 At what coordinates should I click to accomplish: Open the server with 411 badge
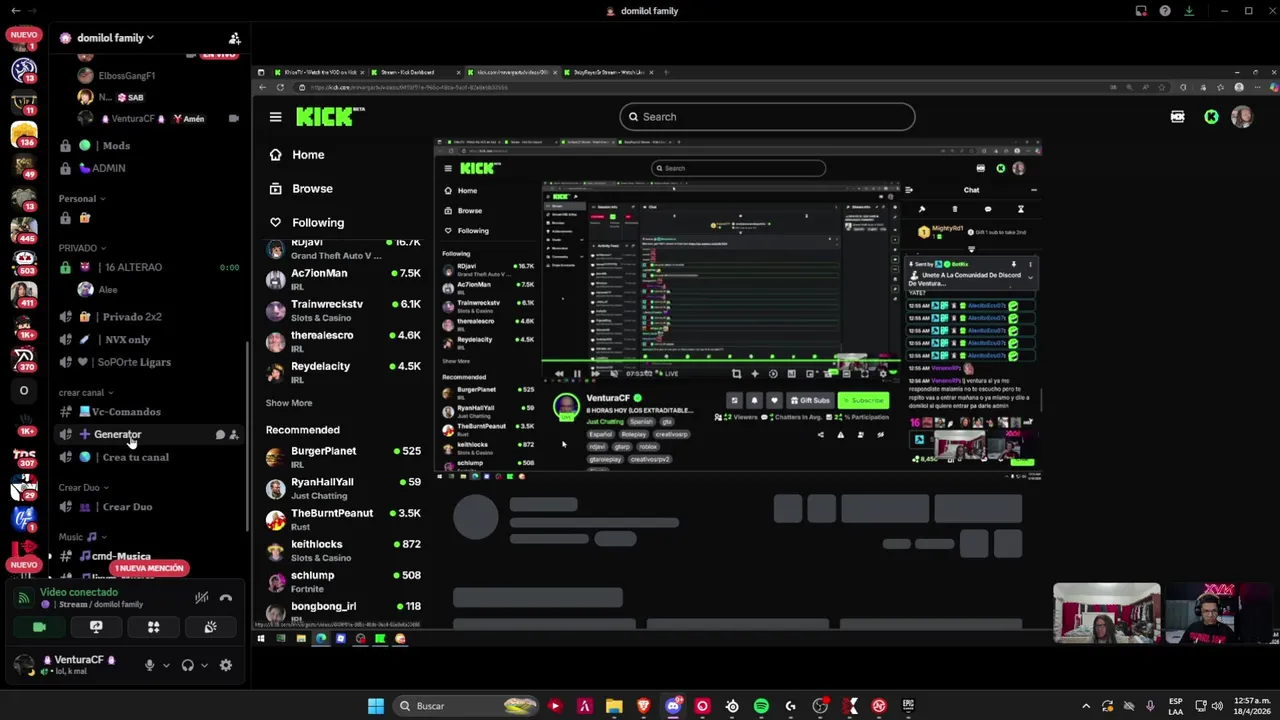24,294
